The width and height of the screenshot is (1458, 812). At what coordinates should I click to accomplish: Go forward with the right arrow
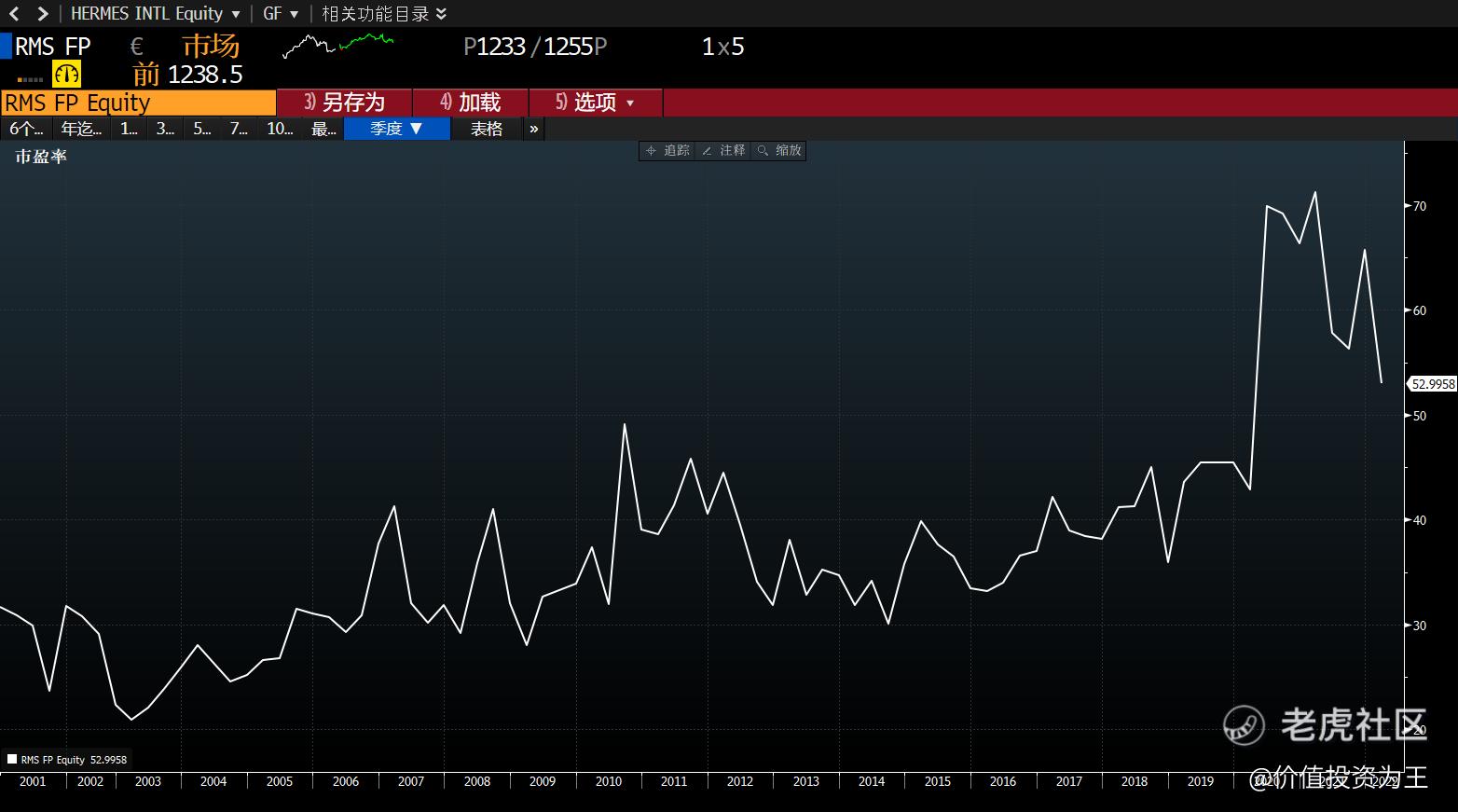(x=42, y=14)
